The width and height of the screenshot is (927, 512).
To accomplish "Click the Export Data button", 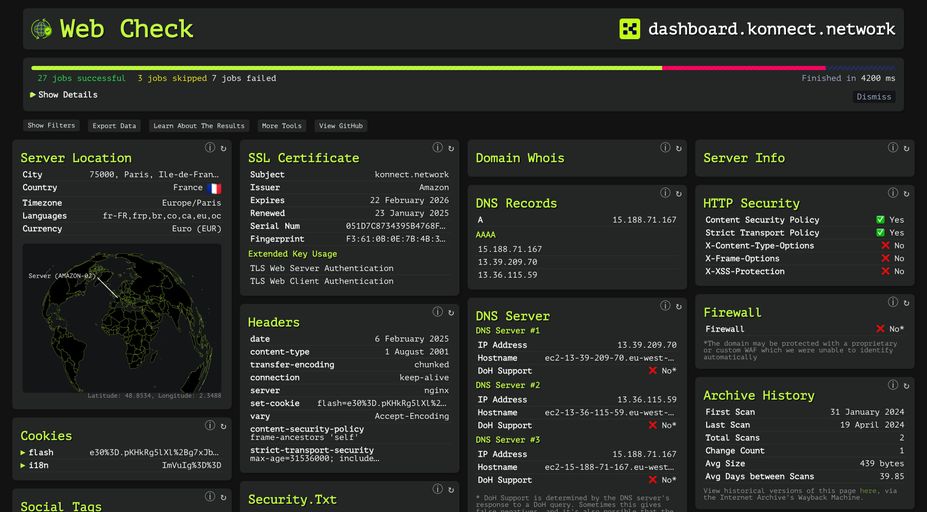I will point(114,126).
